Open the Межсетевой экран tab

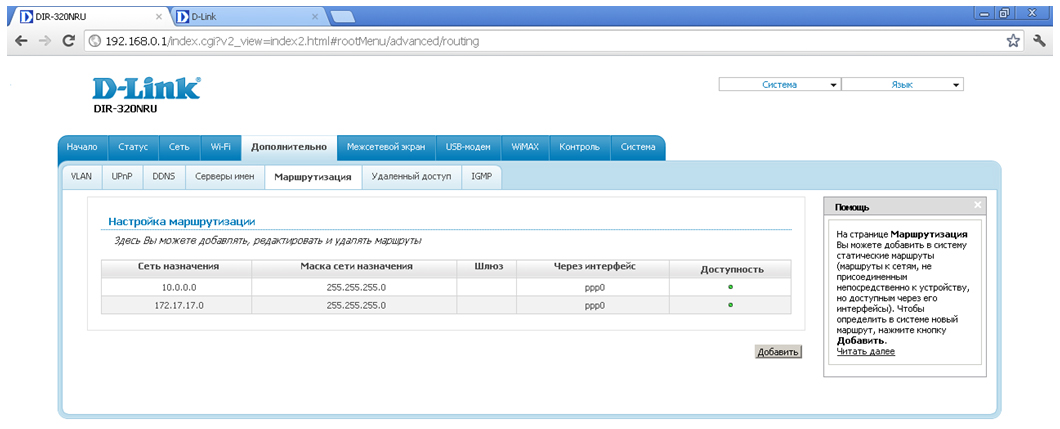[385, 147]
